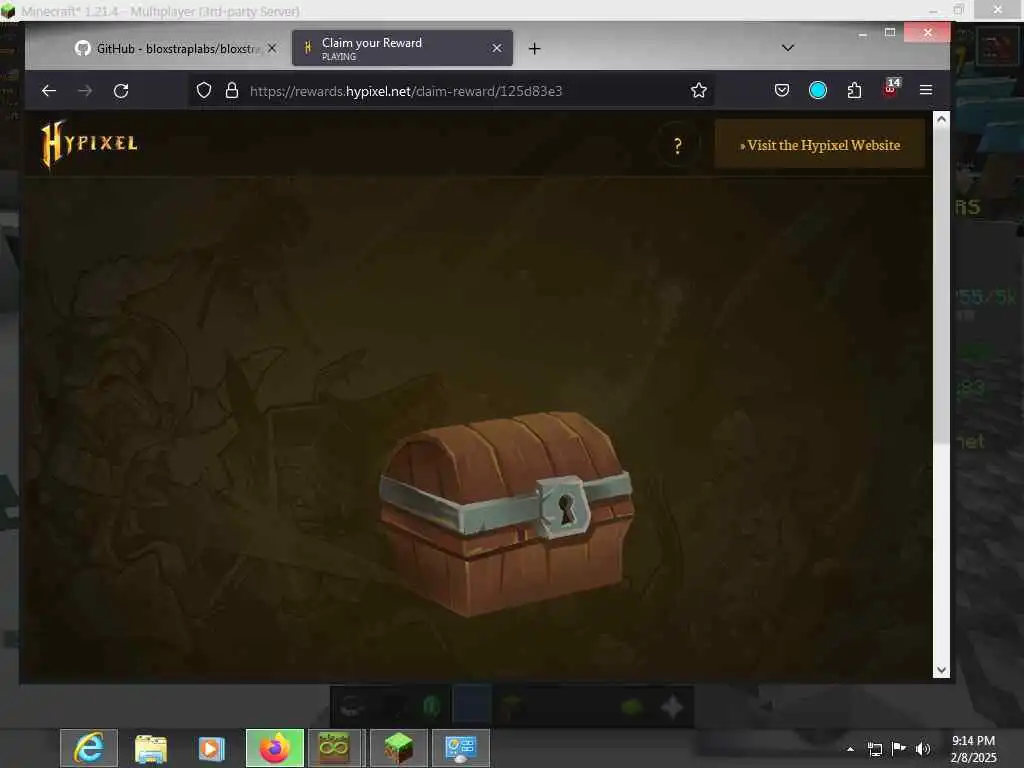Open the Firefox hamburger menu

pyautogui.click(x=925, y=90)
